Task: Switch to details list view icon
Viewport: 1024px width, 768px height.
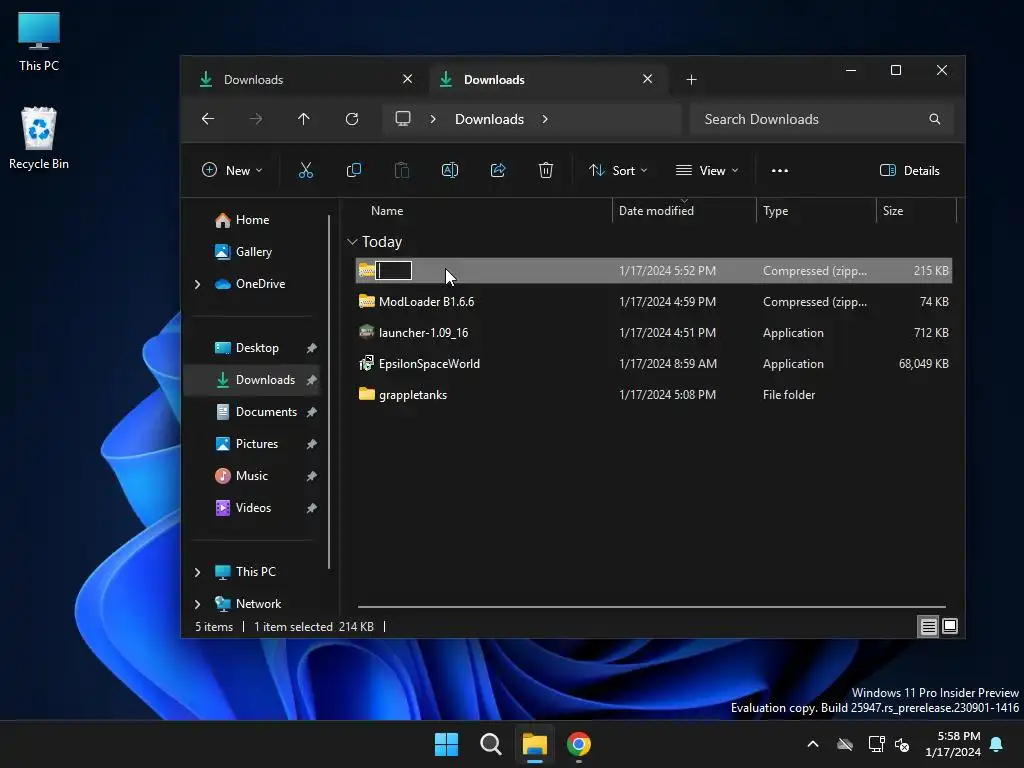Action: click(928, 626)
